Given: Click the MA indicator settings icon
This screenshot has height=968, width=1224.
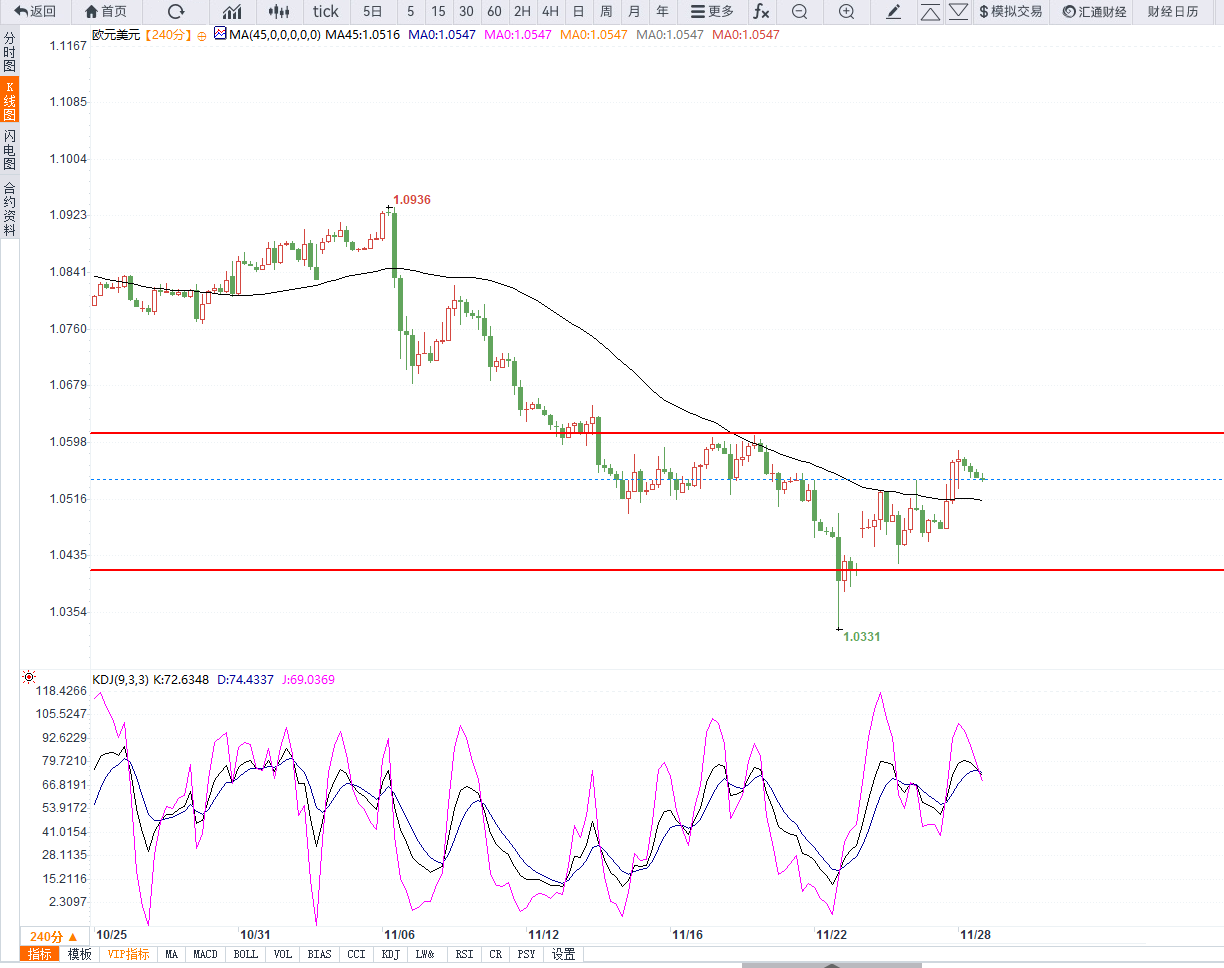Looking at the screenshot, I should 220,34.
